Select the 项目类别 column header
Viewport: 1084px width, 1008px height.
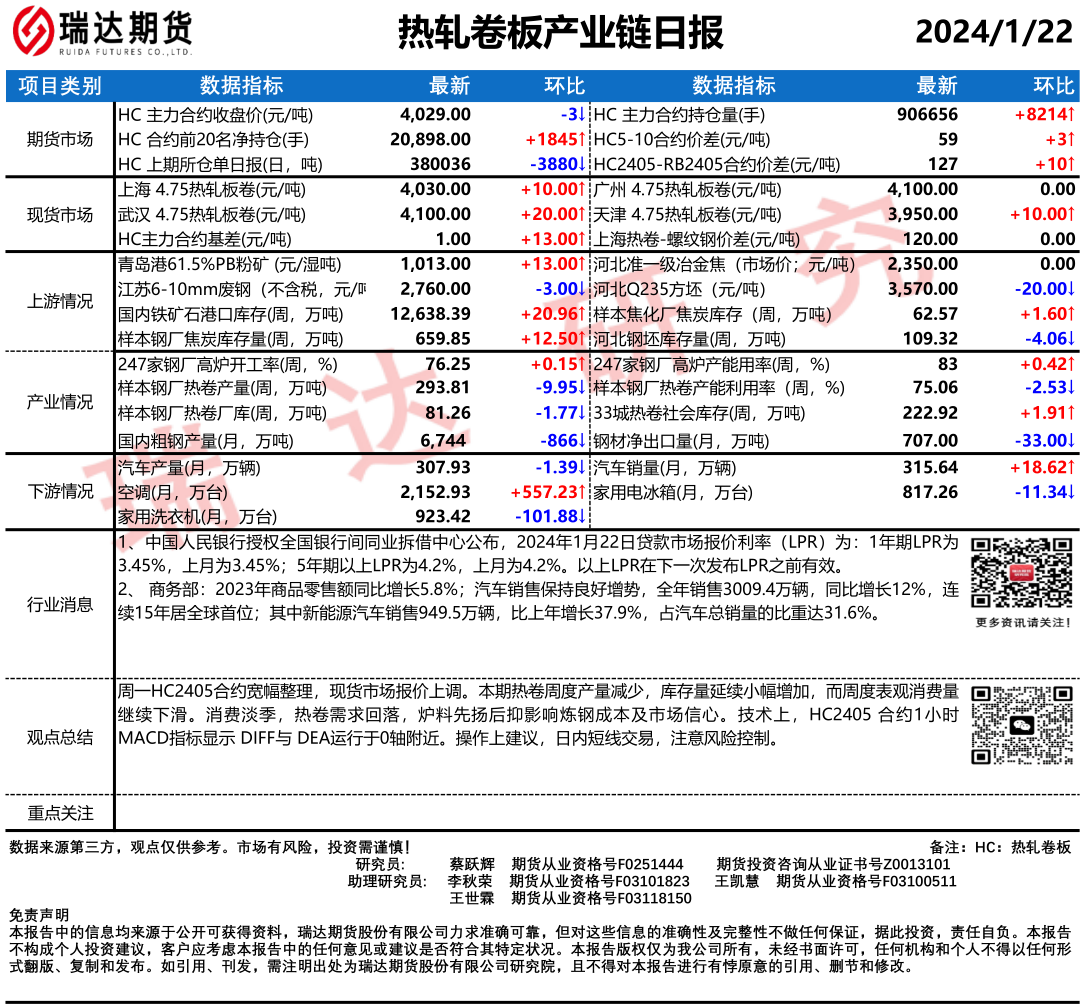click(60, 86)
